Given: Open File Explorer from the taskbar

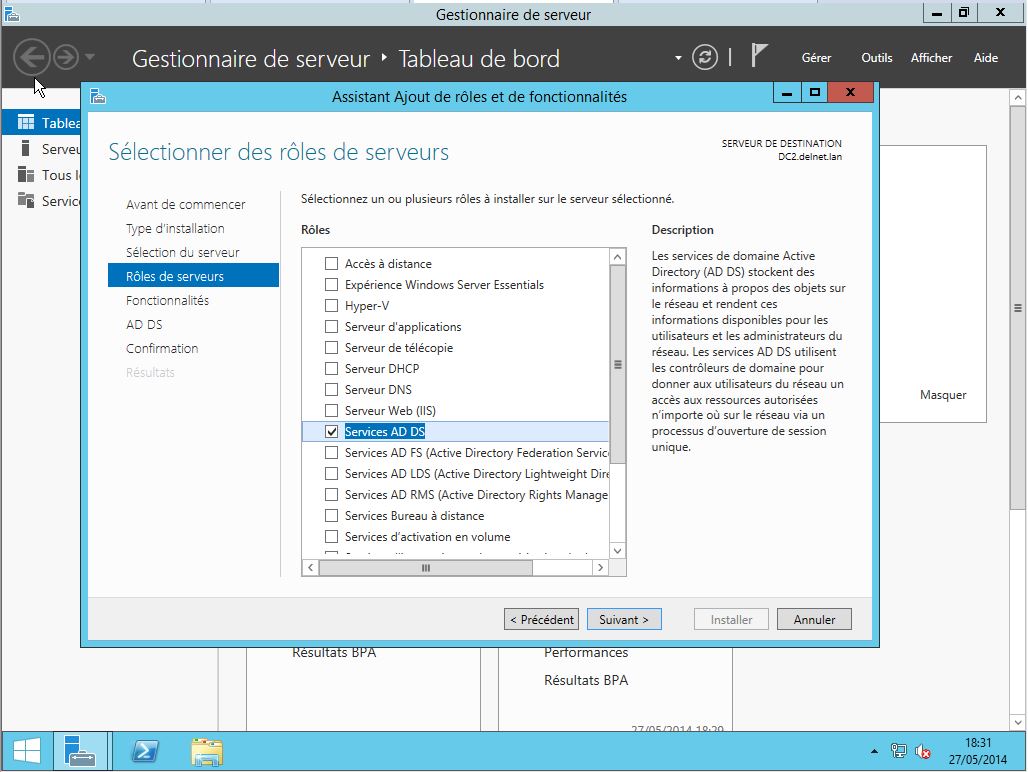Looking at the screenshot, I should pos(207,751).
